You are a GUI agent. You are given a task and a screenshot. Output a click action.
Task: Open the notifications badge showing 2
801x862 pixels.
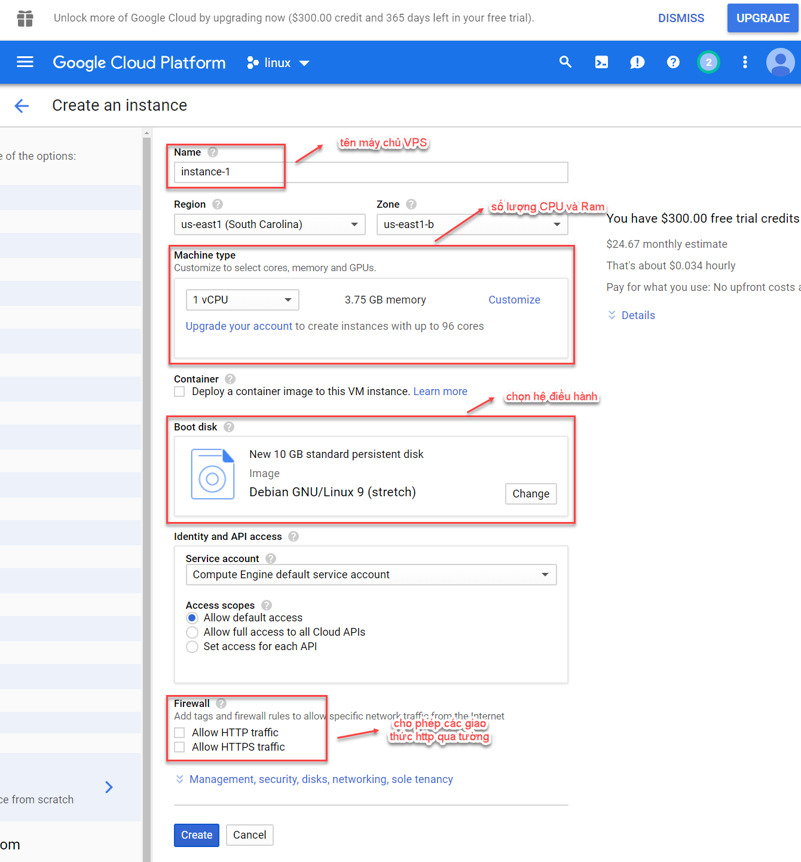(x=709, y=62)
